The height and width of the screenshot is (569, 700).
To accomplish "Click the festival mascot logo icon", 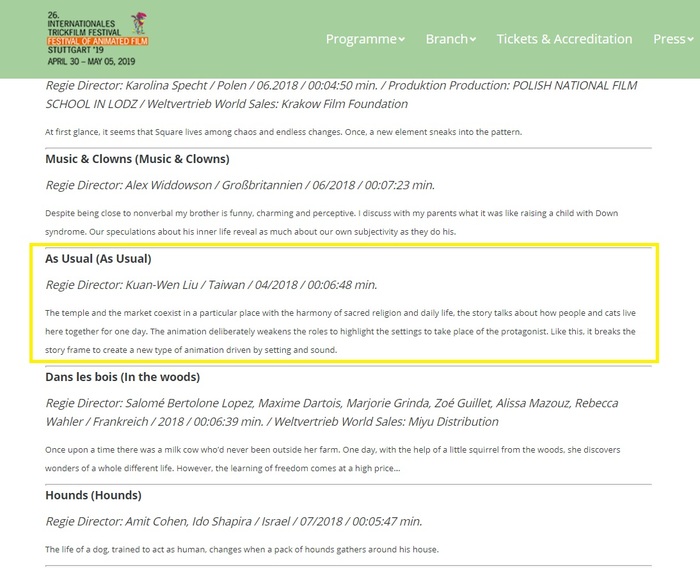I will coord(139,23).
